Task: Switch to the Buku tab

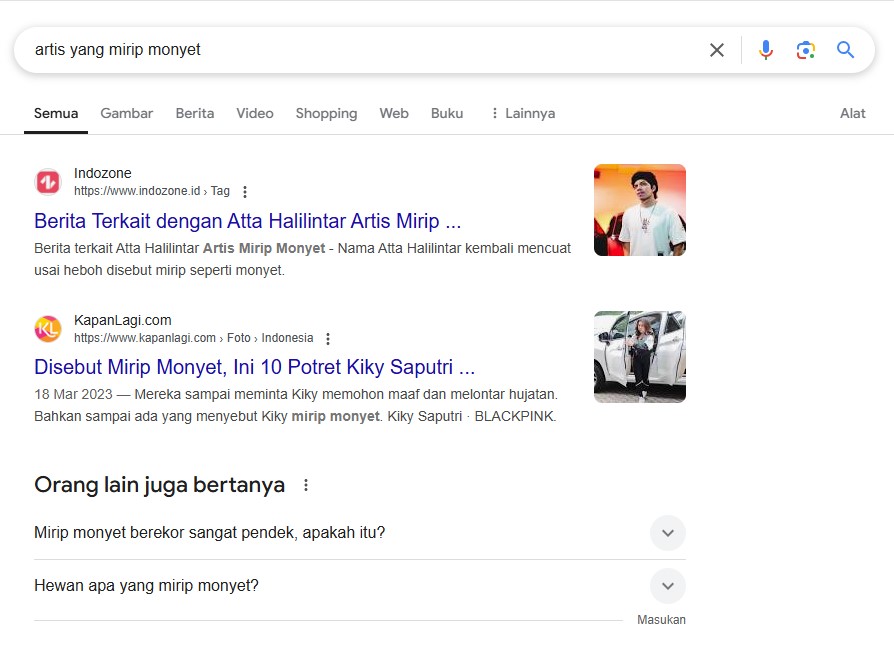Action: (x=447, y=113)
